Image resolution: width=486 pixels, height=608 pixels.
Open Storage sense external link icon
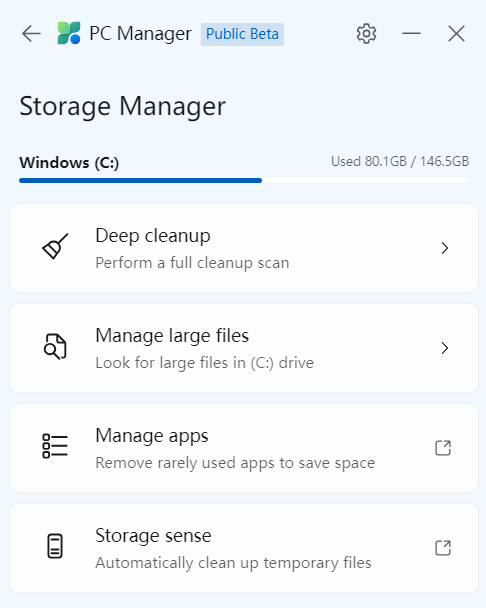point(443,548)
